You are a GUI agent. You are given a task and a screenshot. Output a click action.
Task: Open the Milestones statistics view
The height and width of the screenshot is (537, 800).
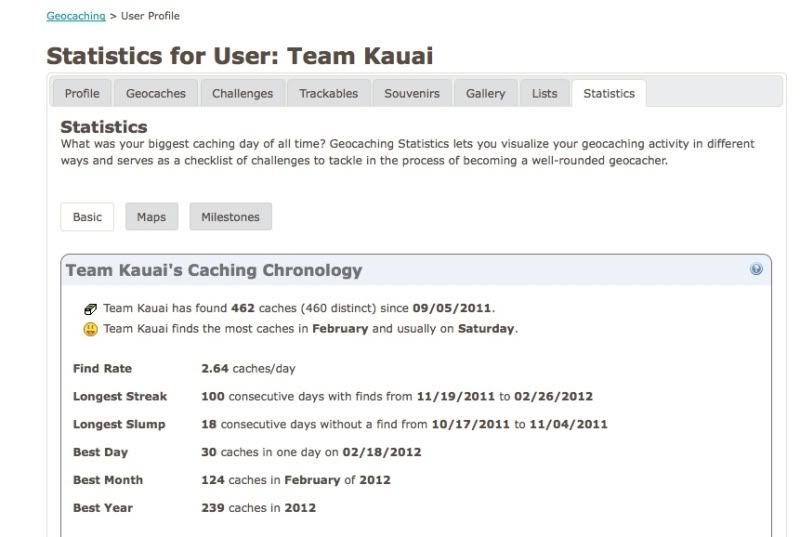pyautogui.click(x=230, y=217)
